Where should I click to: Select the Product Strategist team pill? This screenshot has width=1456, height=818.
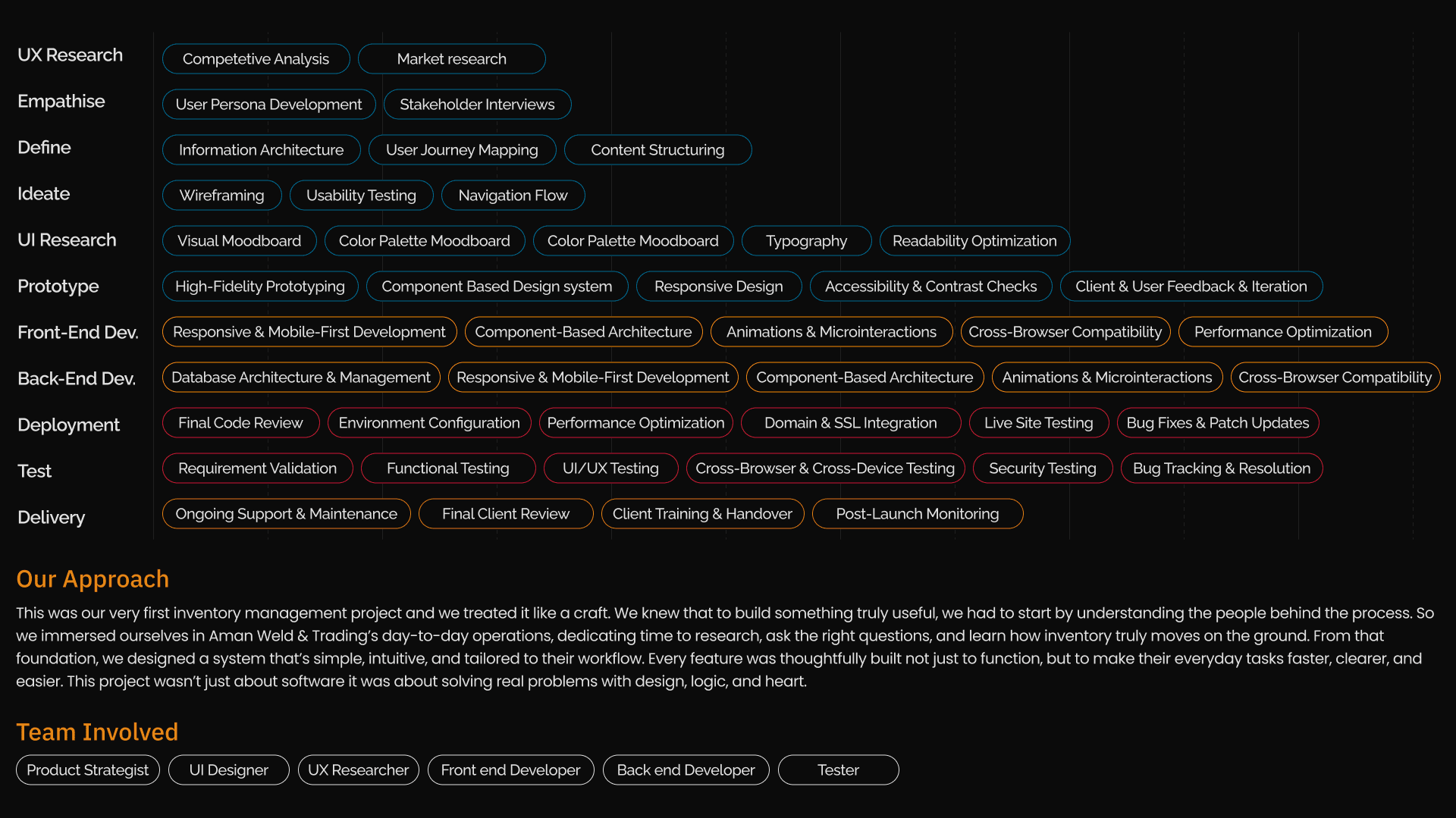coord(87,770)
